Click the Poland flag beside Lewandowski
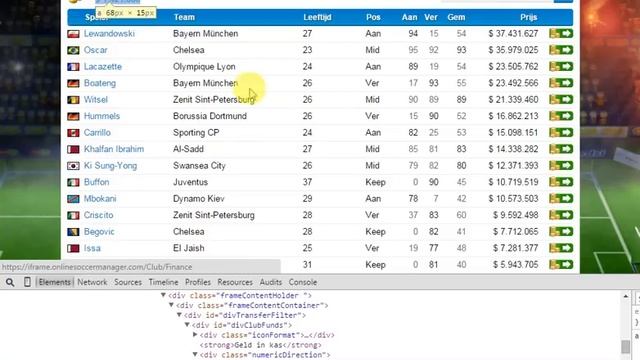Screen dimensions: 640x360 tap(73, 34)
